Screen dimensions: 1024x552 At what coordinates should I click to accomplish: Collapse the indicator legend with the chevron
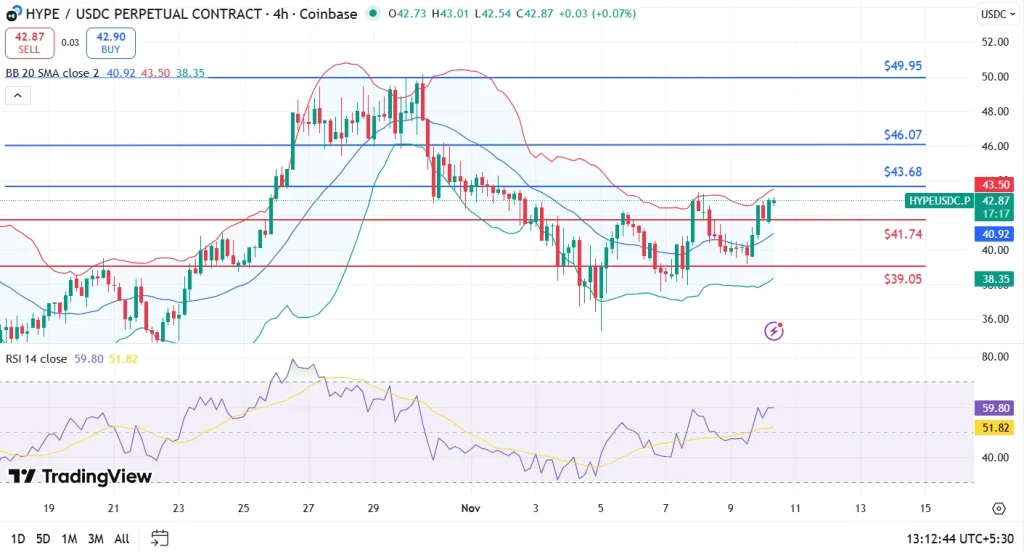click(17, 96)
